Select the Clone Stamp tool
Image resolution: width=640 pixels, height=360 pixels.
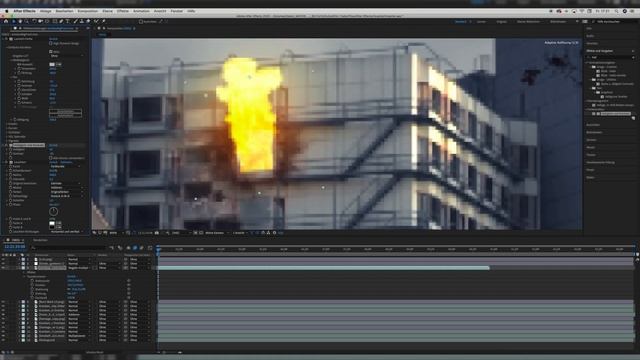point(82,21)
